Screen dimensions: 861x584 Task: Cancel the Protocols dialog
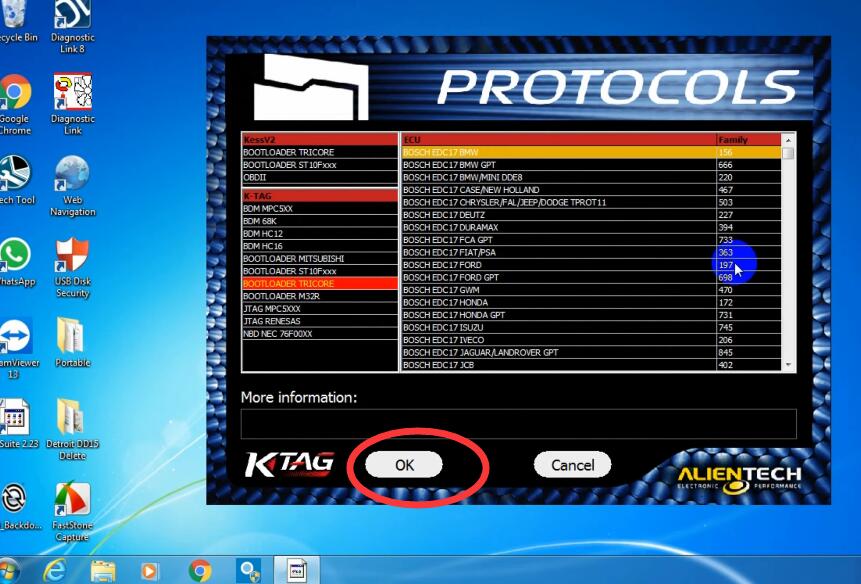tap(572, 465)
